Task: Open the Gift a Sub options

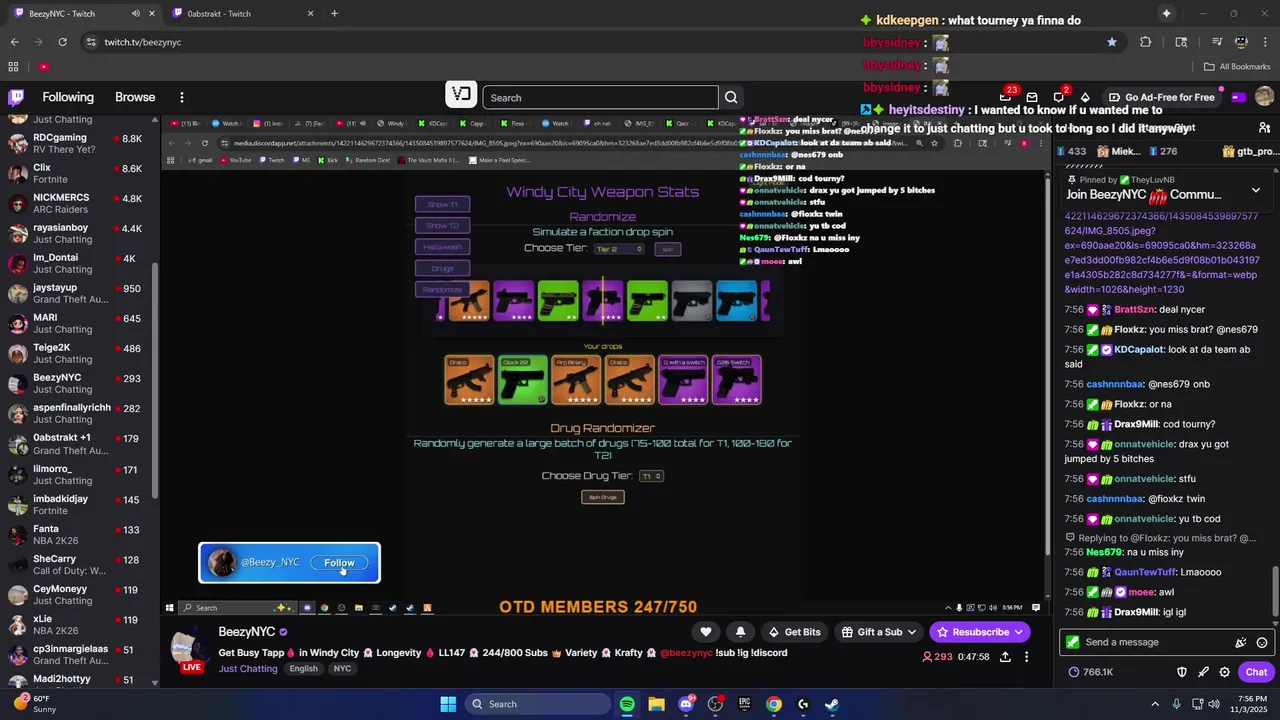Action: click(x=879, y=632)
